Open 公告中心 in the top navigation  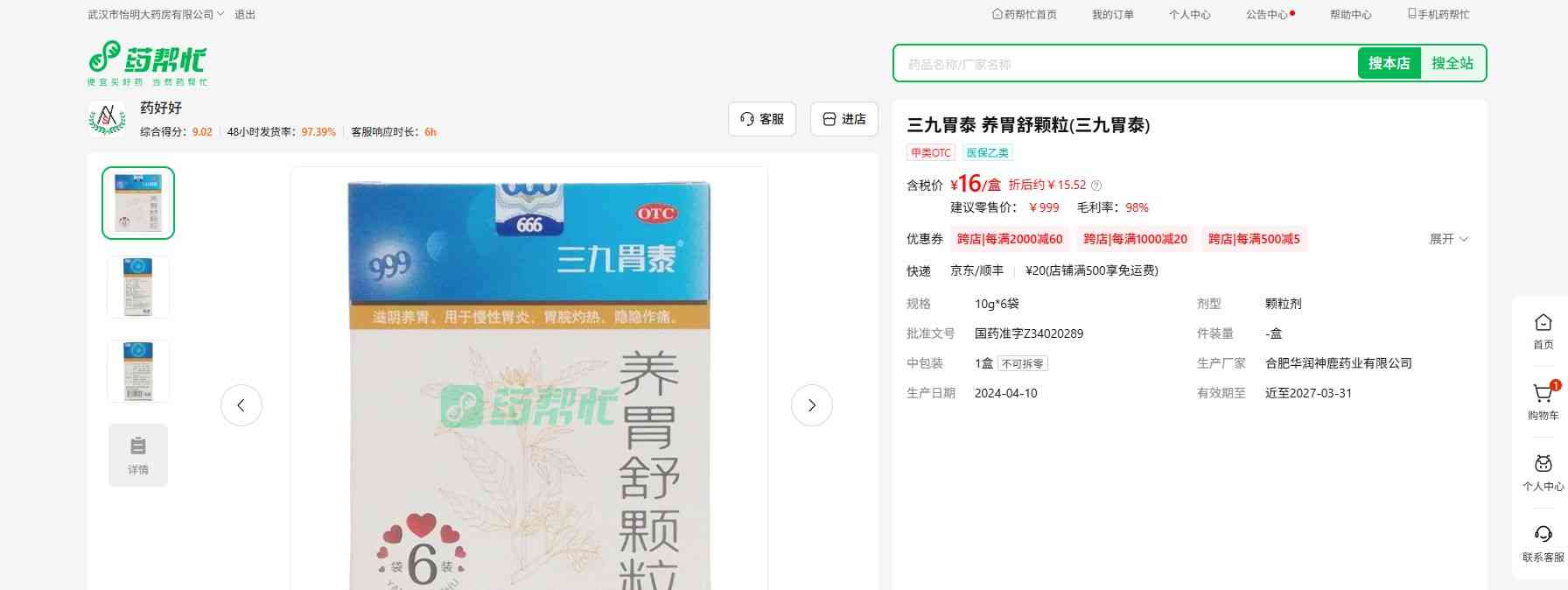coord(1267,15)
